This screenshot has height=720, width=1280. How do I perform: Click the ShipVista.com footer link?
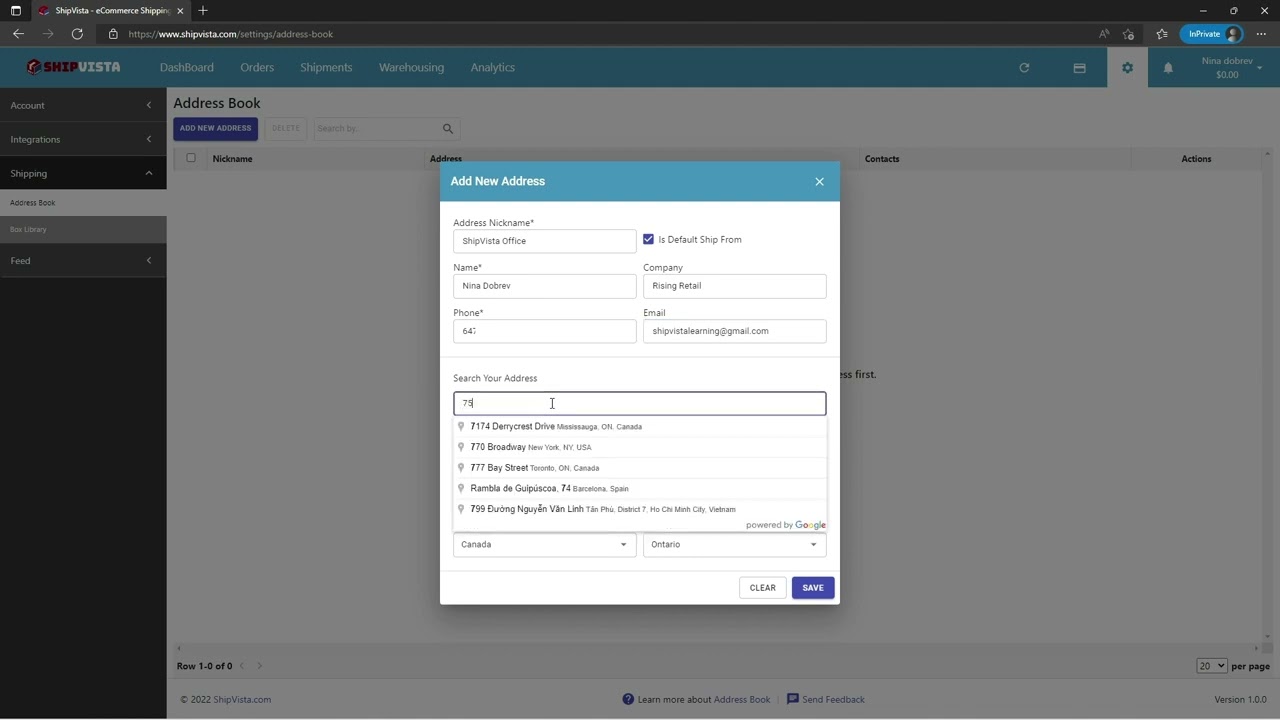click(x=242, y=699)
